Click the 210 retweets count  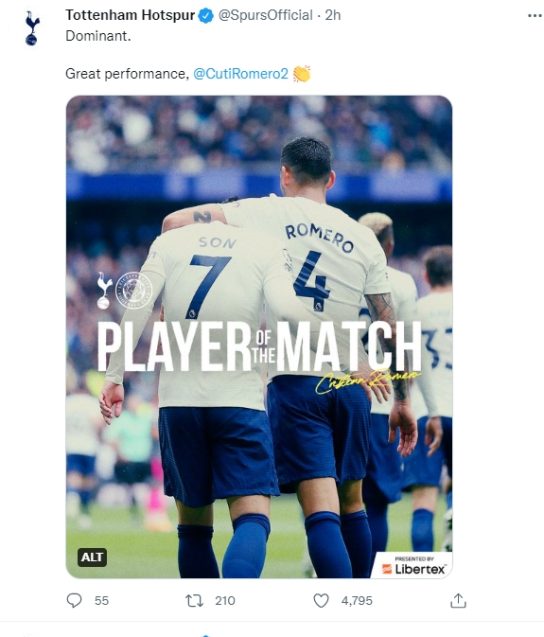point(225,601)
